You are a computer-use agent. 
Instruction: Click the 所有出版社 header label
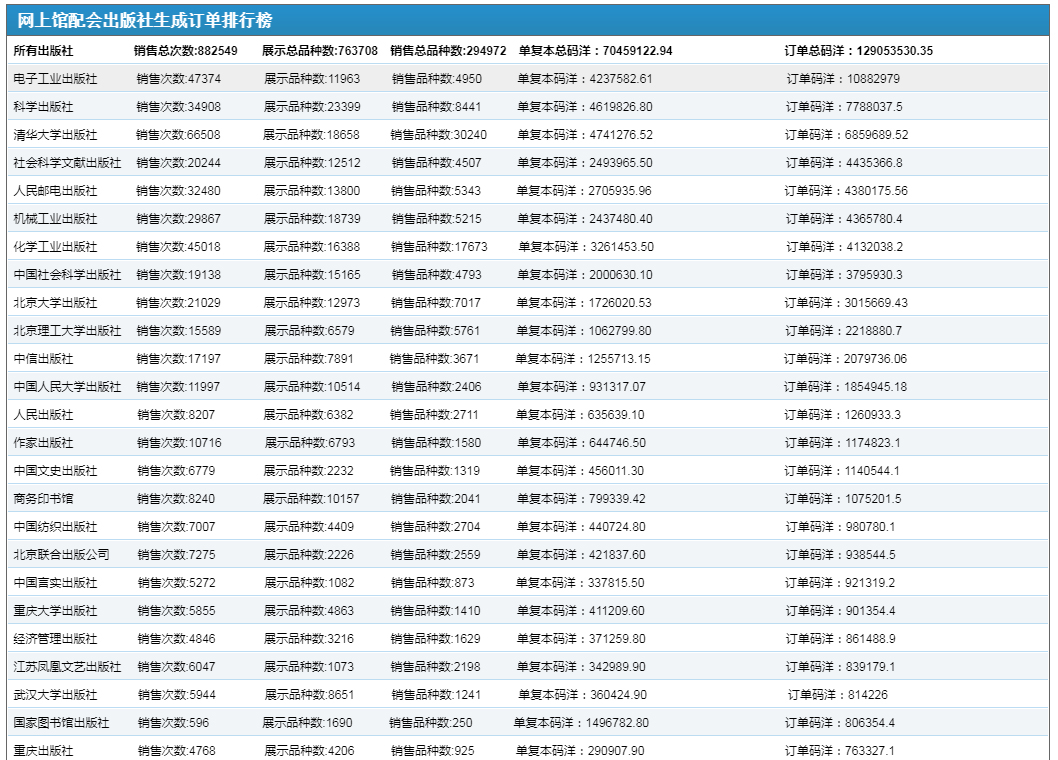(43, 51)
